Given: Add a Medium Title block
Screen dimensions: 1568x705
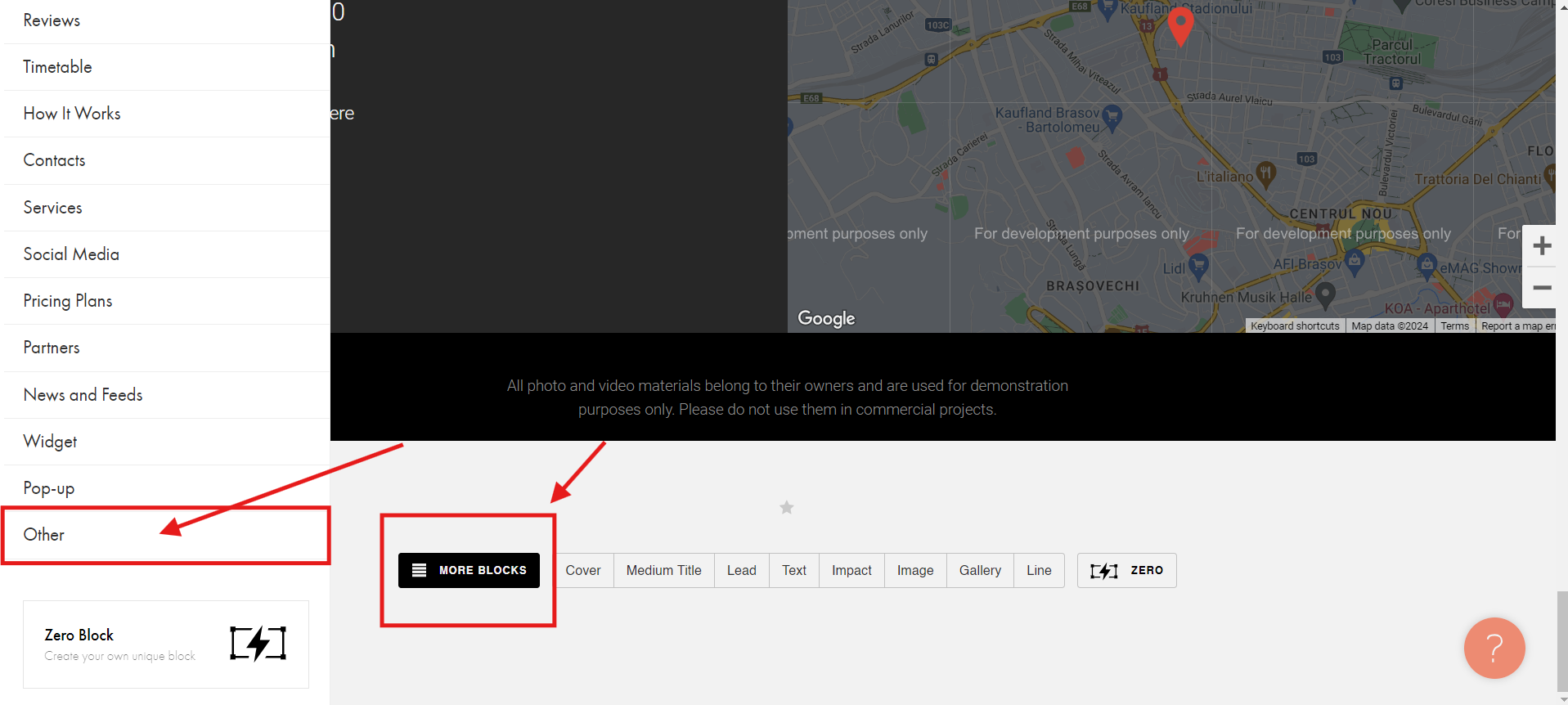Looking at the screenshot, I should [x=663, y=570].
